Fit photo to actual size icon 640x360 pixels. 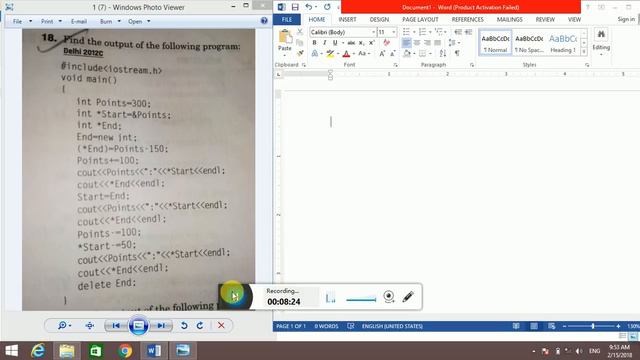pyautogui.click(x=90, y=325)
